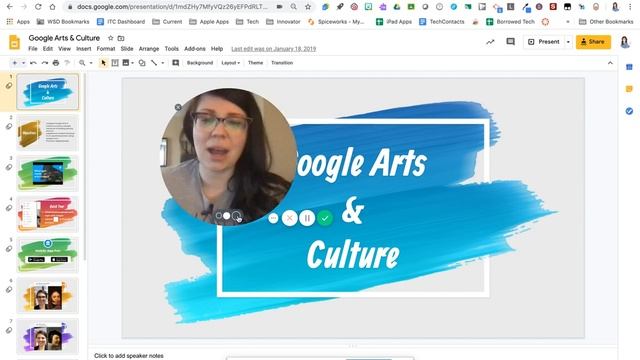
Task: Open the Layout dropdown
Action: click(x=231, y=63)
